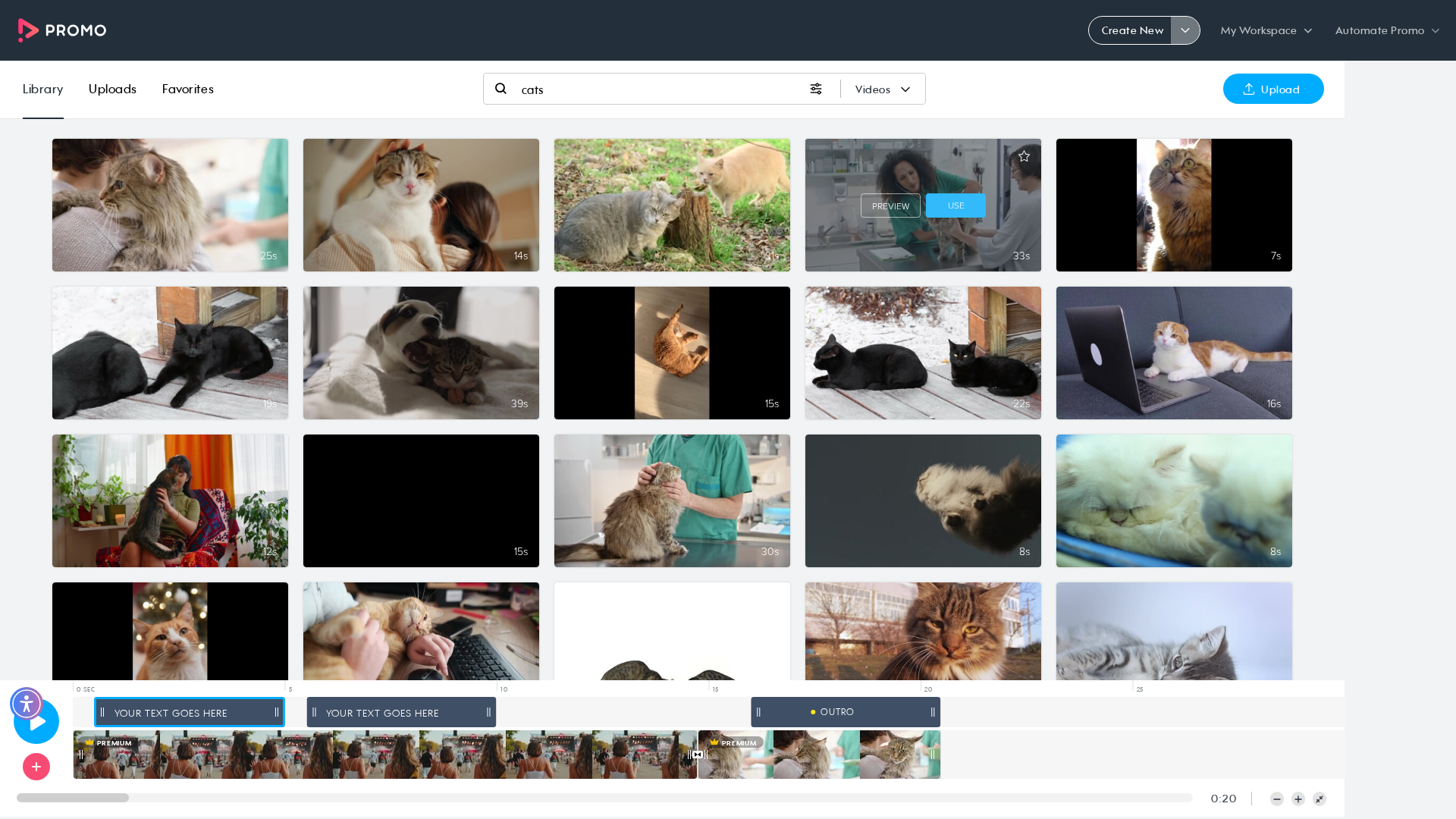Zoom out the timeline

coord(1277,799)
